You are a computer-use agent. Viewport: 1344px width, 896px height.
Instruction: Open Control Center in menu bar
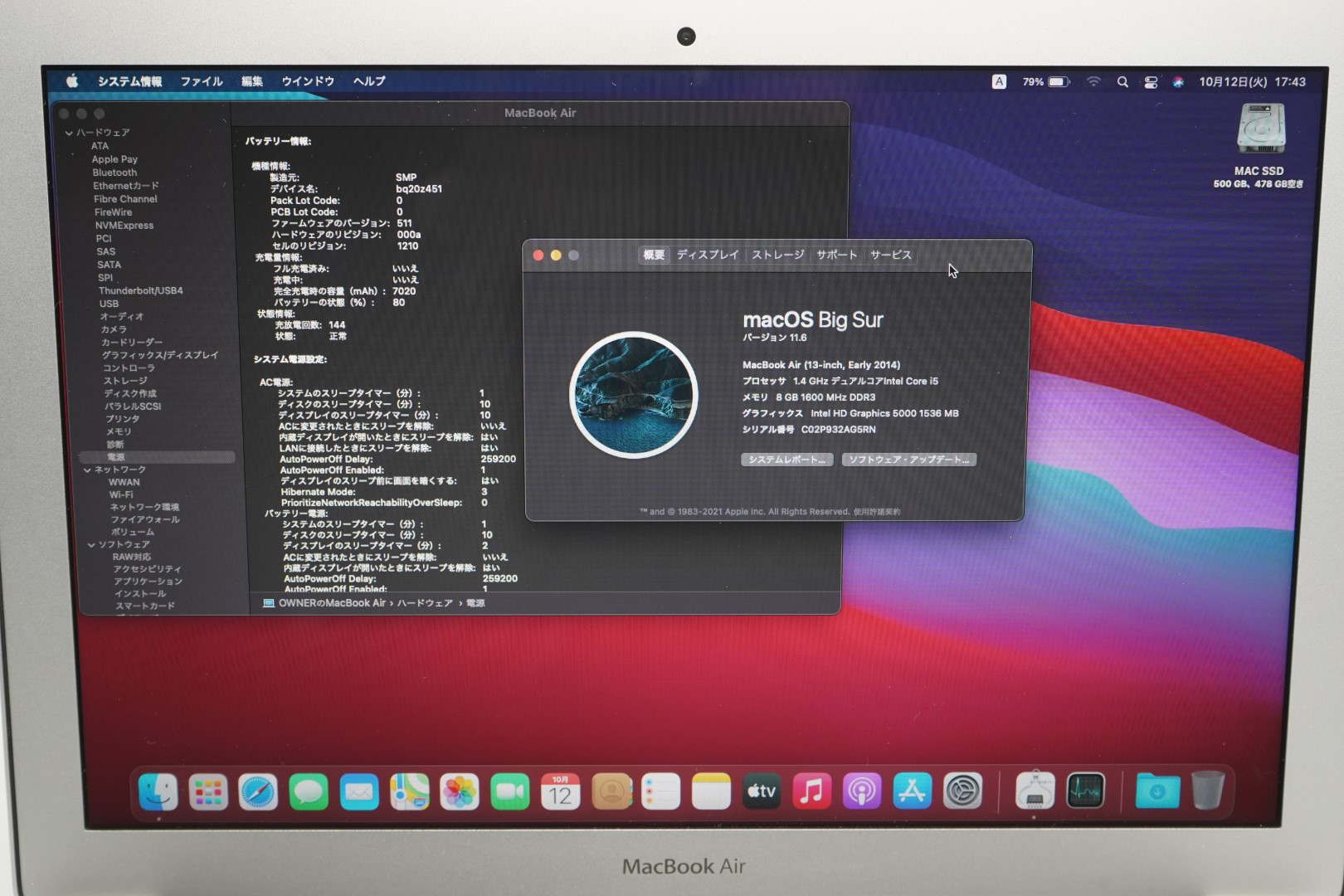(1151, 82)
